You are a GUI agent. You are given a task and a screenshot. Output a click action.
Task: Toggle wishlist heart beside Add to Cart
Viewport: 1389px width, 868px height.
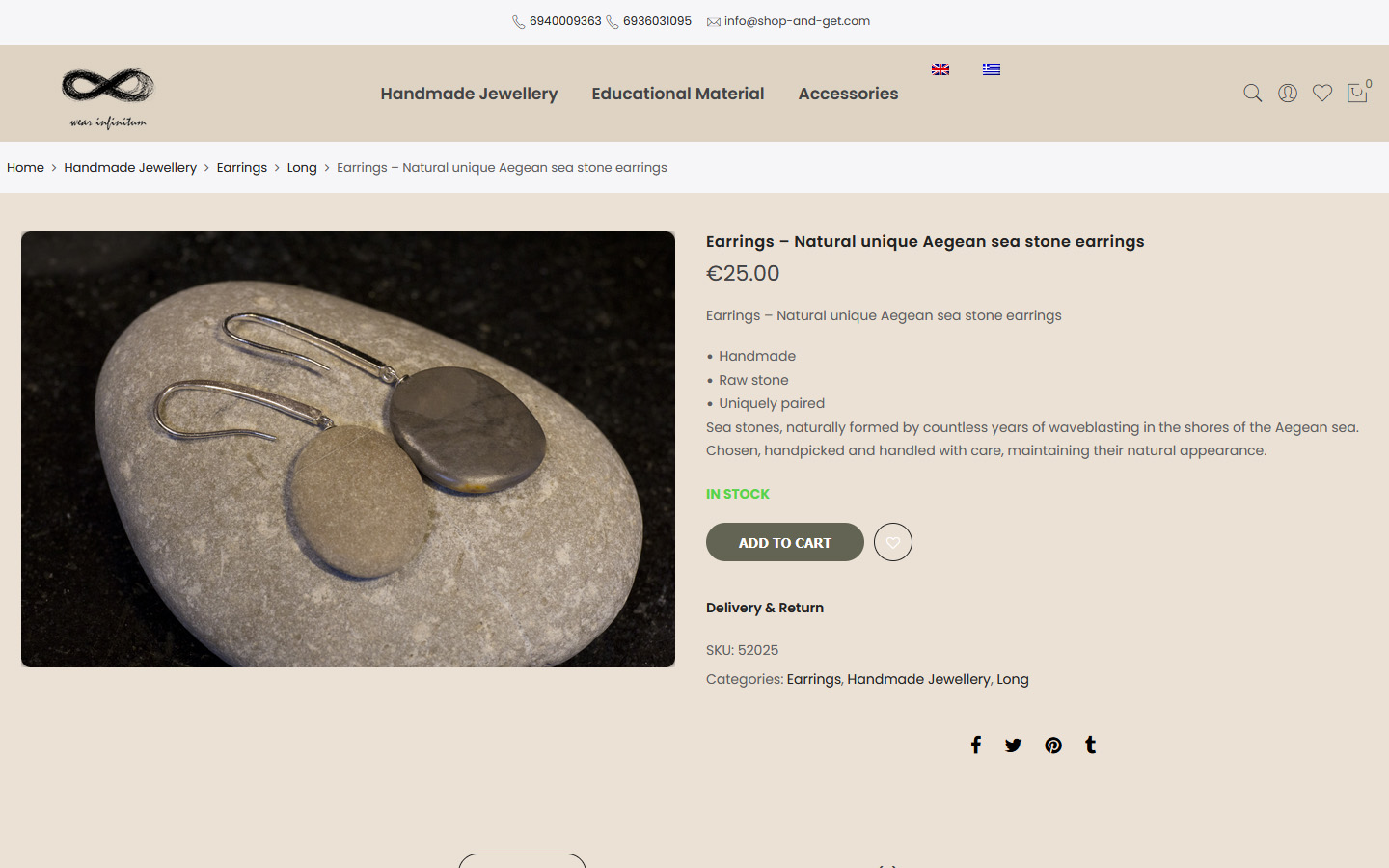893,542
